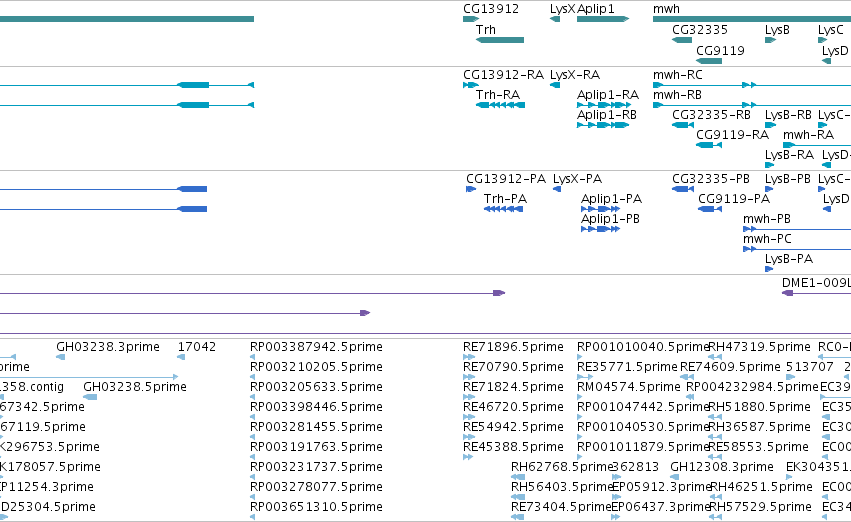Click the LysB-RB transcript label

coord(788,115)
